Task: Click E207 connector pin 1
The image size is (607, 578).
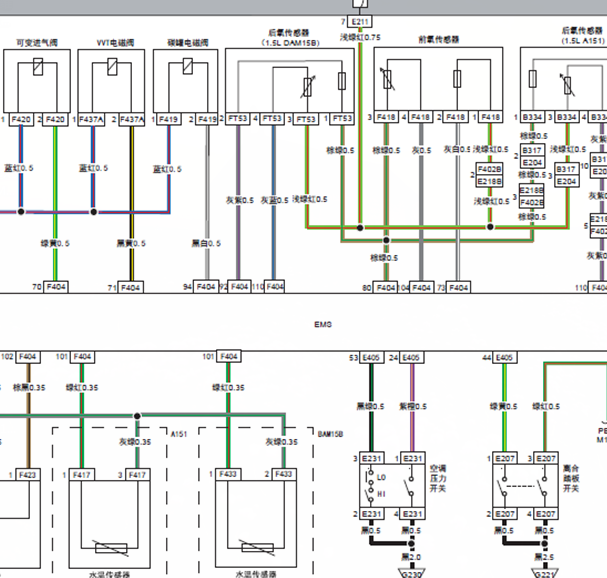Action: coord(505,458)
